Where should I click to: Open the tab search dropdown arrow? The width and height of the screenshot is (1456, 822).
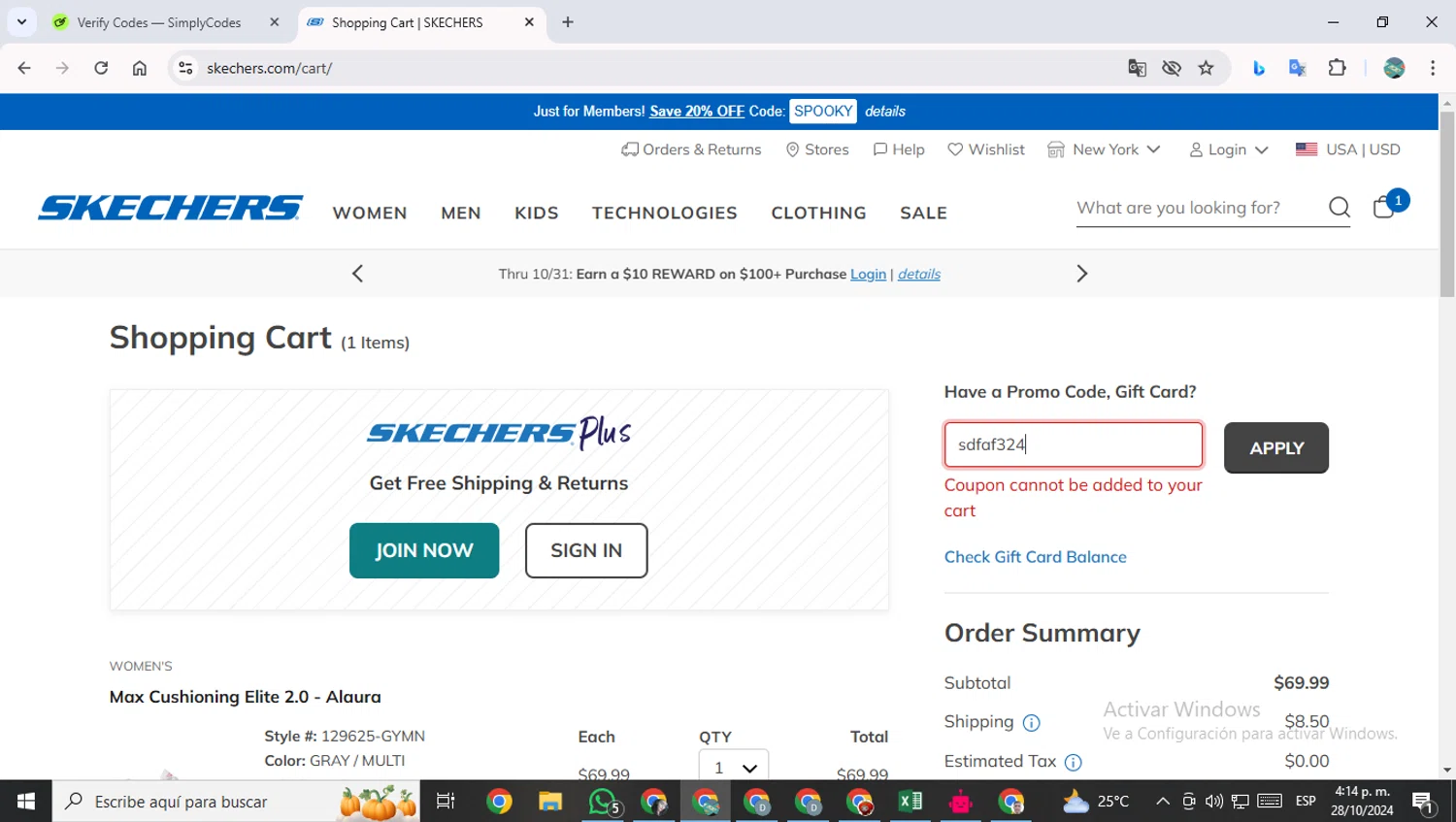click(21, 22)
